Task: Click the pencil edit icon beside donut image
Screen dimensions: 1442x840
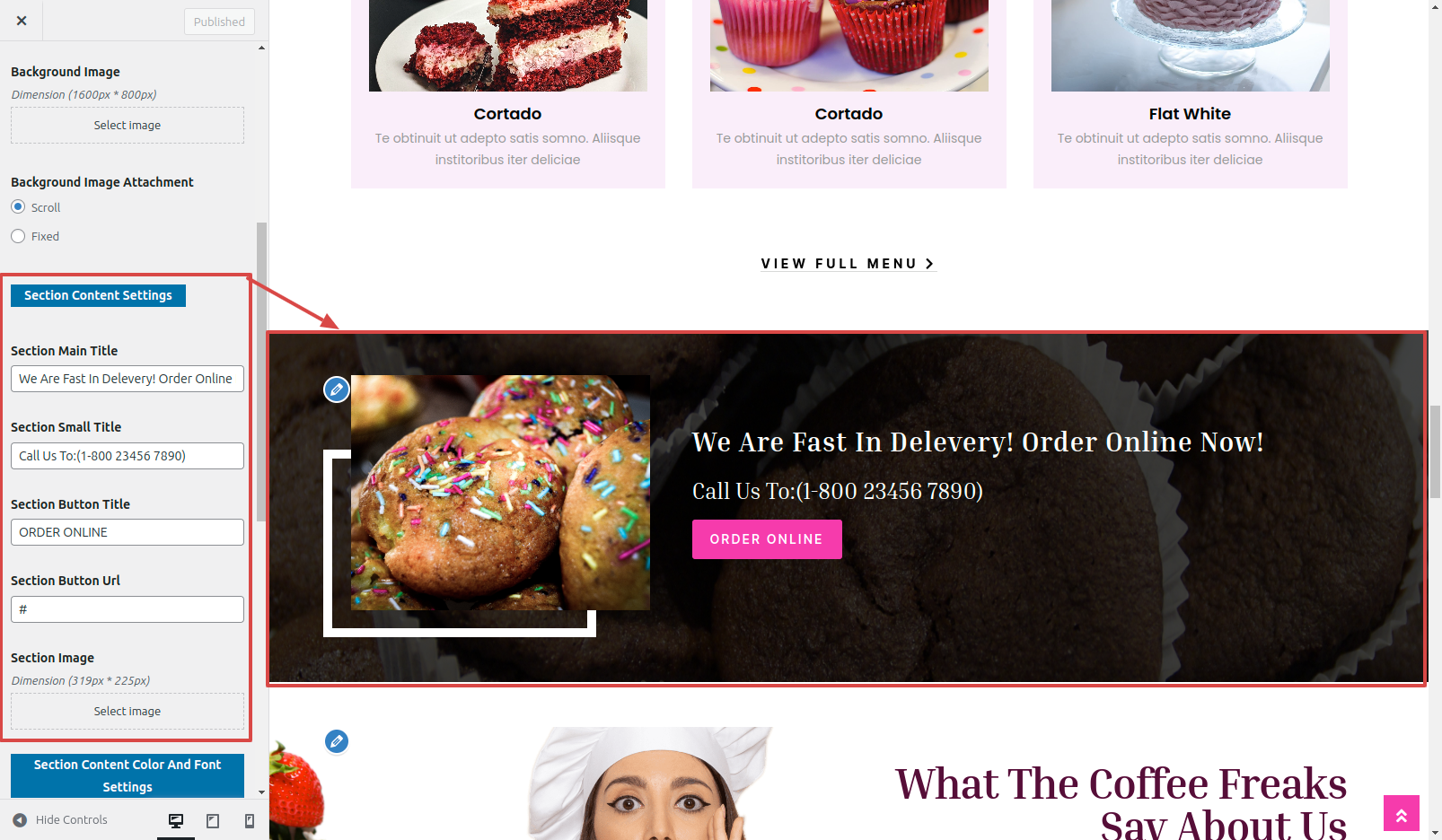Action: pos(337,389)
